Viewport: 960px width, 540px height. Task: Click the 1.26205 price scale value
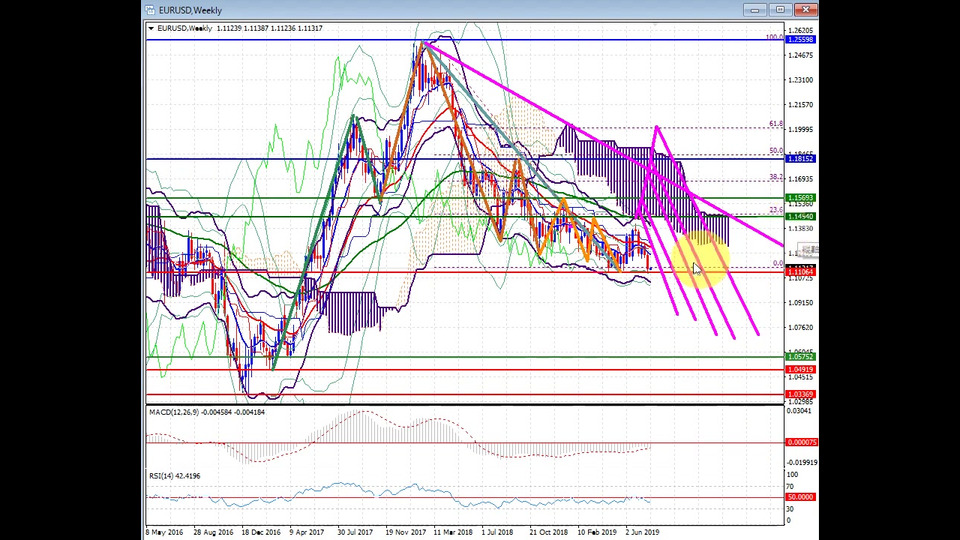(801, 31)
